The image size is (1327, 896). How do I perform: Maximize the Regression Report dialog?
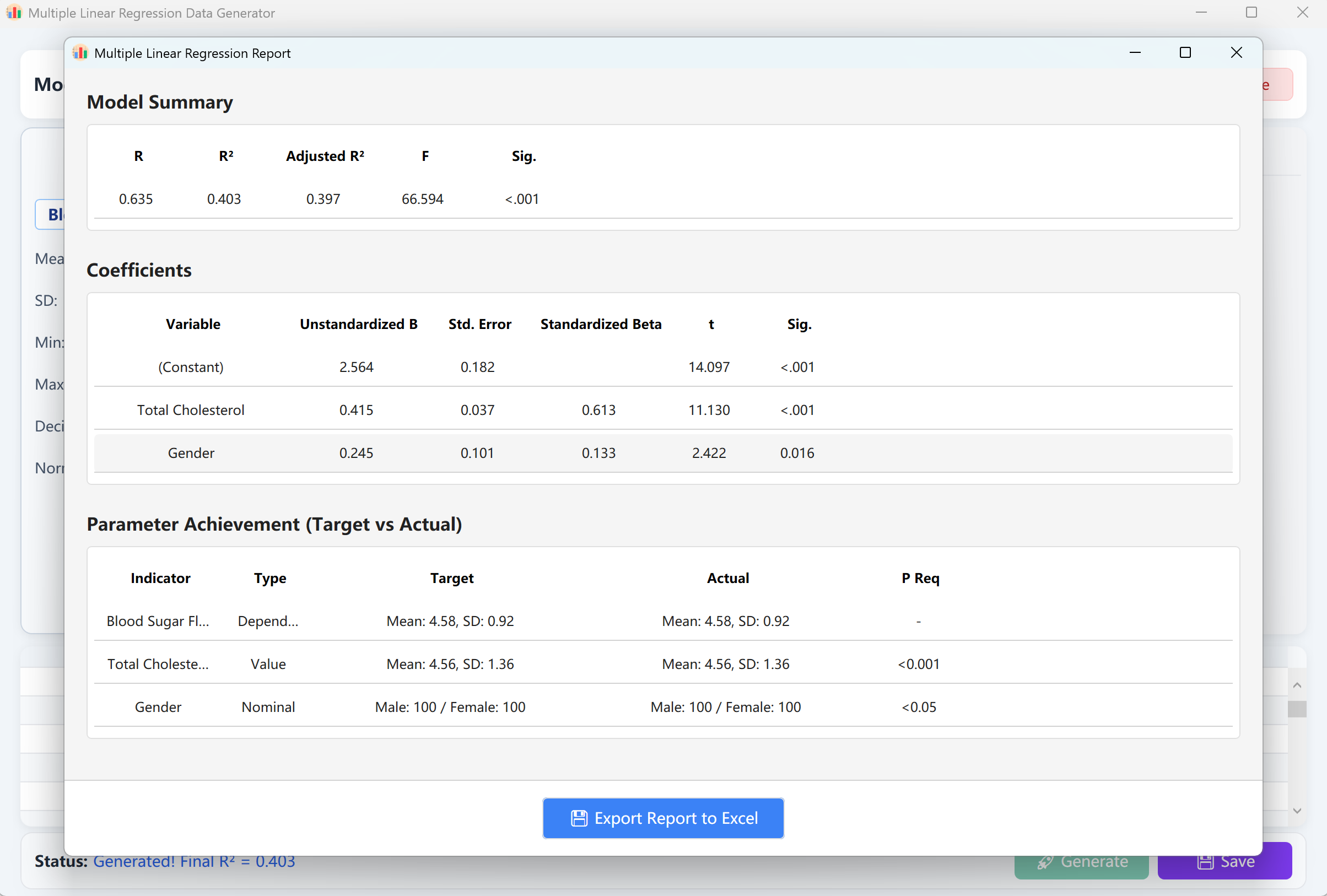click(1185, 52)
